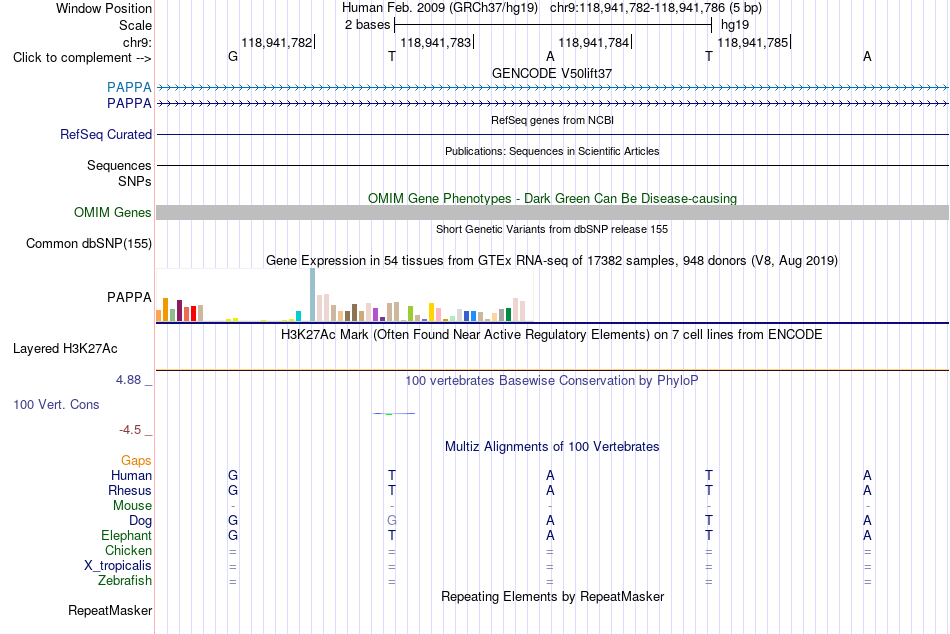Click the H3K27Ac Mark ENCODE track title
The height and width of the screenshot is (634, 950).
[551, 335]
